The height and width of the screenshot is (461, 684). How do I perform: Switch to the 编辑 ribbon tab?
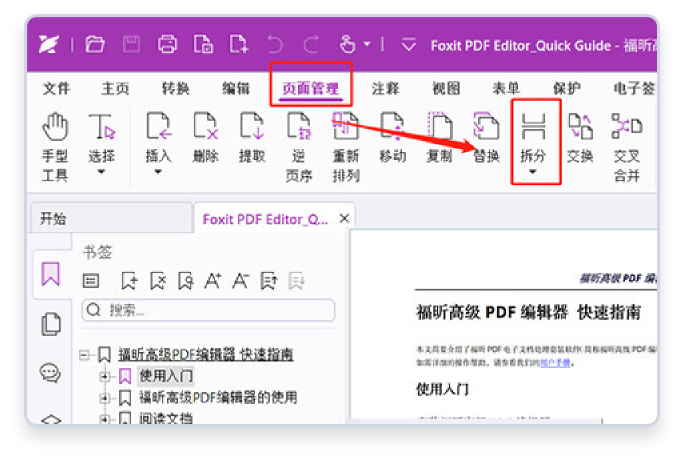click(236, 89)
